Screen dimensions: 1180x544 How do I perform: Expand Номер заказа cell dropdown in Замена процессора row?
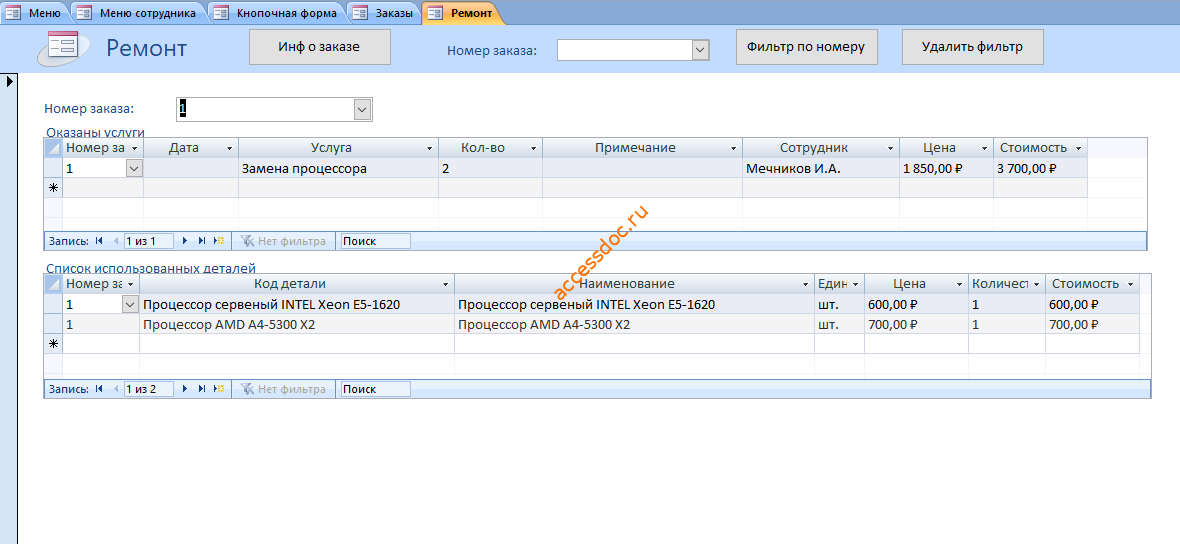[134, 169]
